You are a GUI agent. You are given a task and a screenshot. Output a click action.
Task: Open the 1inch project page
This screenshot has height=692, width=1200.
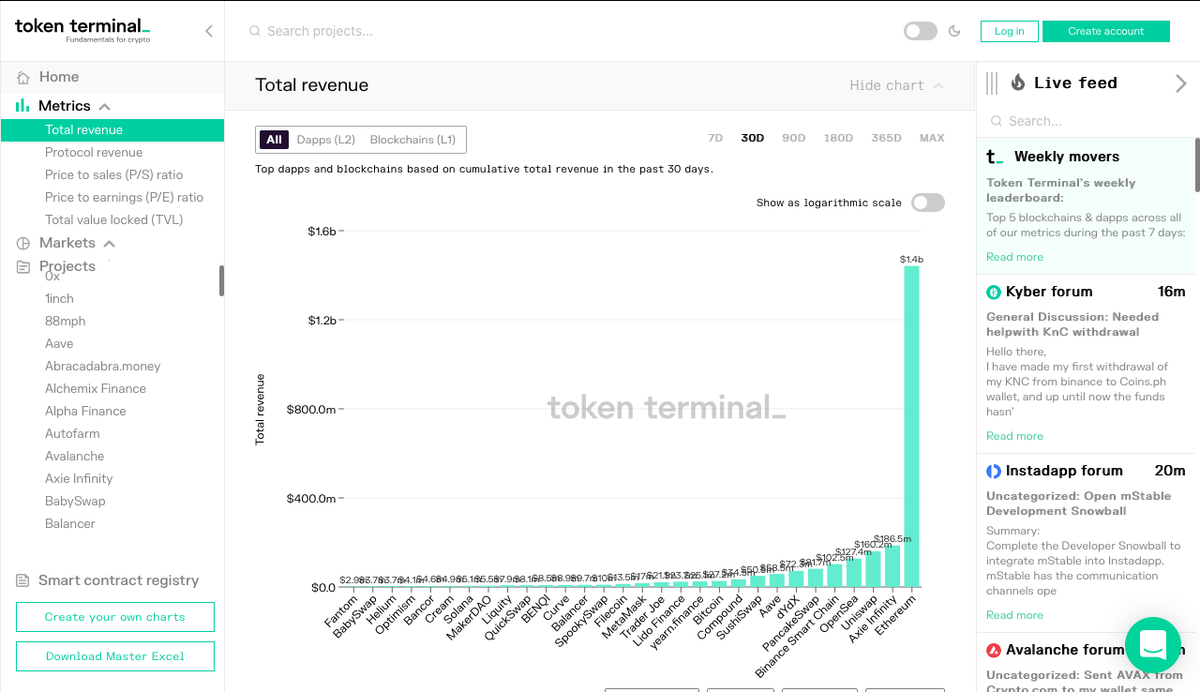pyautogui.click(x=59, y=299)
